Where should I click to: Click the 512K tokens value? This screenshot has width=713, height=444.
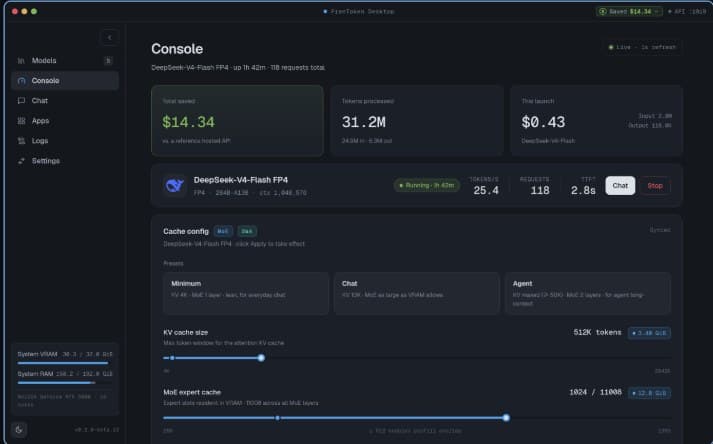pyautogui.click(x=597, y=333)
